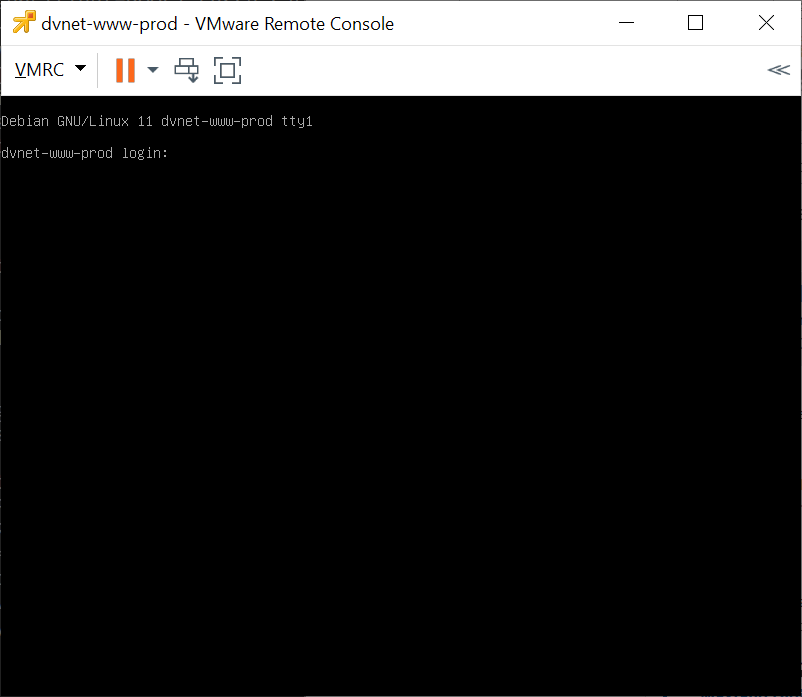This screenshot has height=697, width=802.
Task: Click the empty title bar area before minimize
Action: pyautogui.click(x=500, y=23)
